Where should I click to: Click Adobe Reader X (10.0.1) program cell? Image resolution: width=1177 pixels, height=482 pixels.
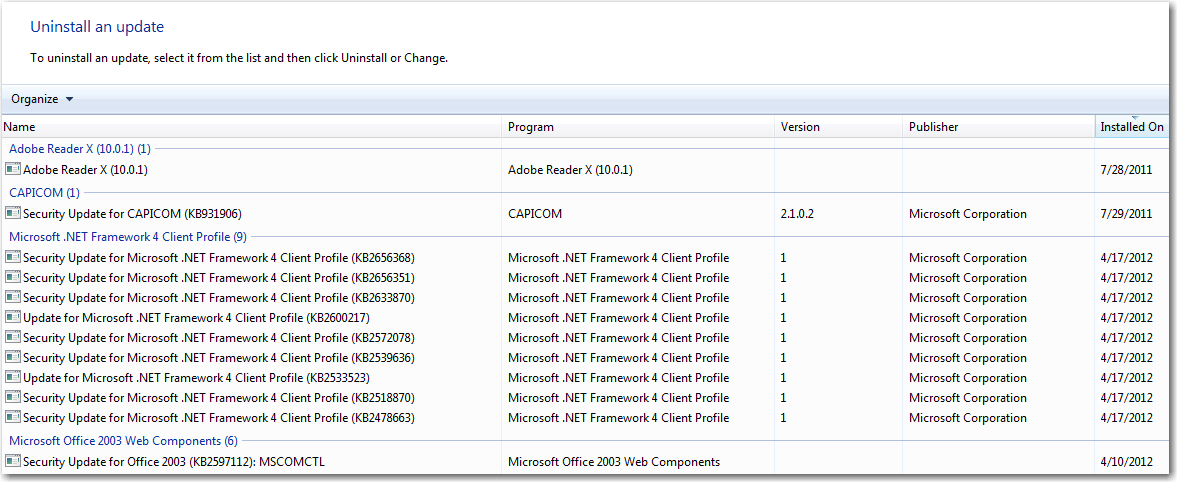pyautogui.click(x=570, y=170)
